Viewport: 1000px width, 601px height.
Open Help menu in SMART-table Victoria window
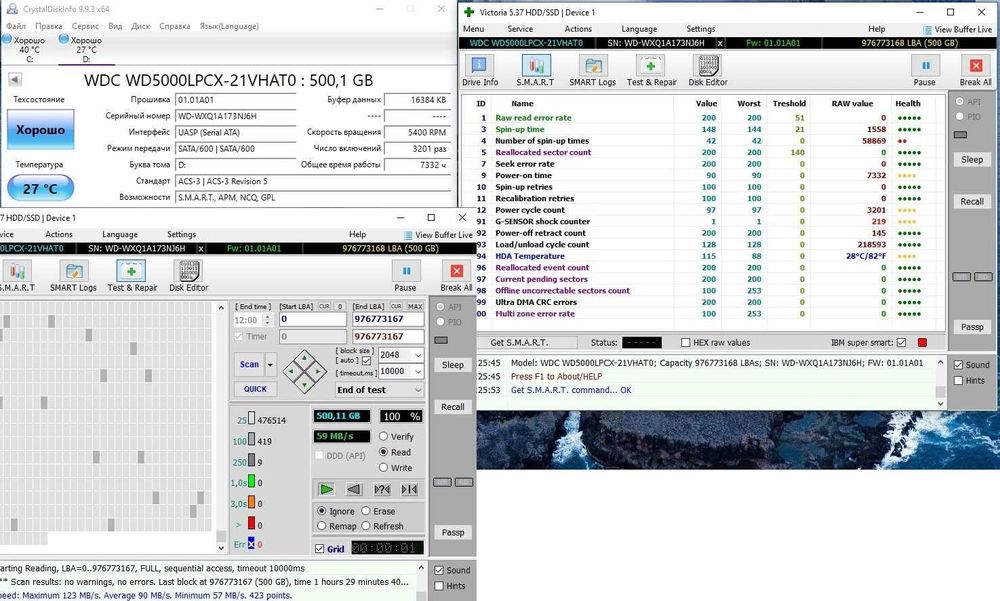(x=877, y=29)
